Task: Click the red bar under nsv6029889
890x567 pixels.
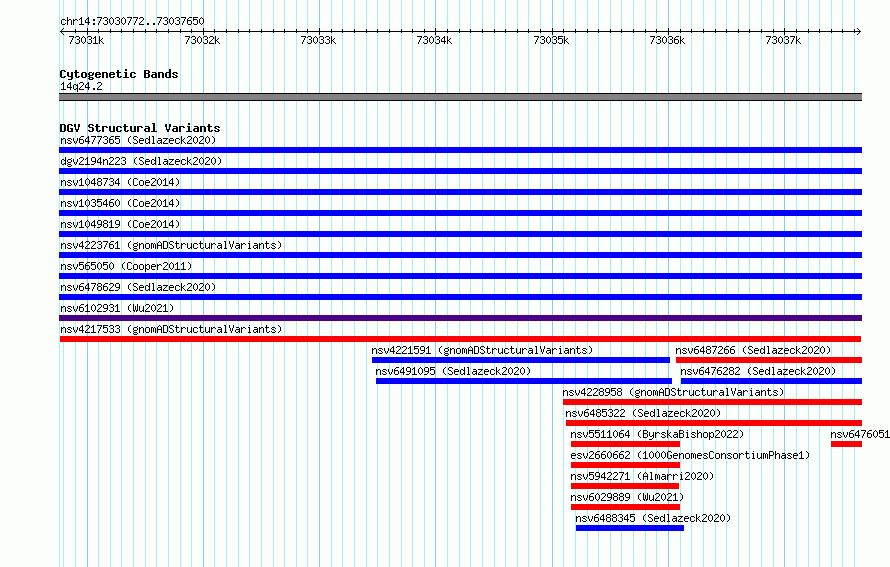Action: tap(625, 507)
